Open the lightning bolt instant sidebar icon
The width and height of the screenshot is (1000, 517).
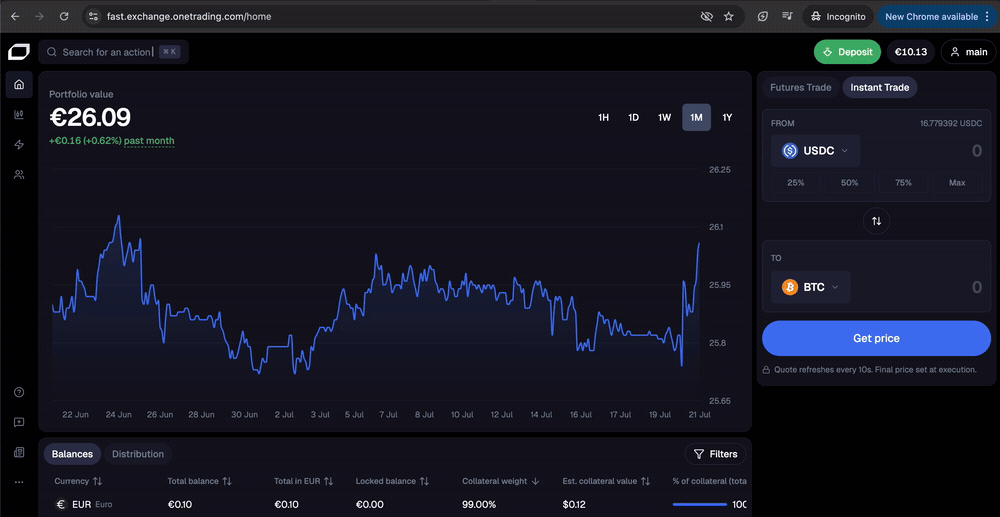tap(19, 145)
